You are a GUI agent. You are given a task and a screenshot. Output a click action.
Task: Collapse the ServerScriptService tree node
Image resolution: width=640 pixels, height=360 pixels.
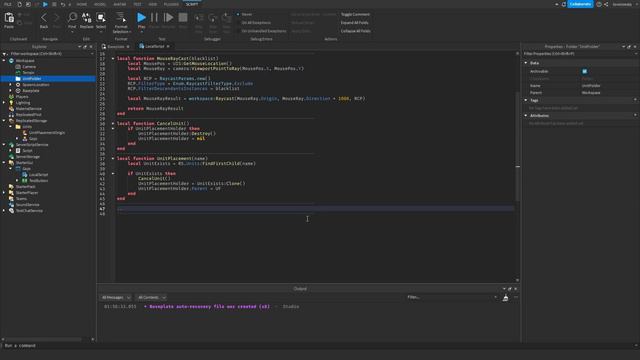(4, 144)
